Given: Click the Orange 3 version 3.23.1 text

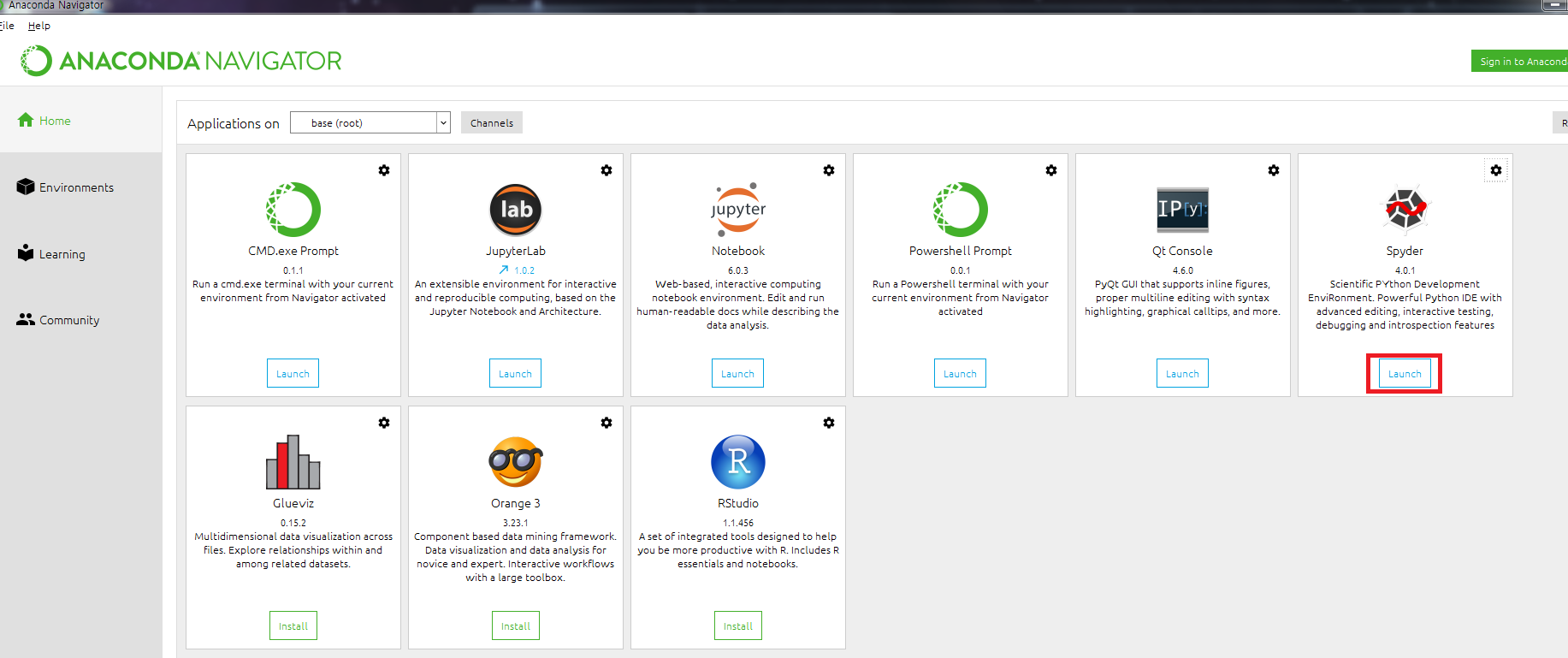Looking at the screenshot, I should (x=516, y=523).
